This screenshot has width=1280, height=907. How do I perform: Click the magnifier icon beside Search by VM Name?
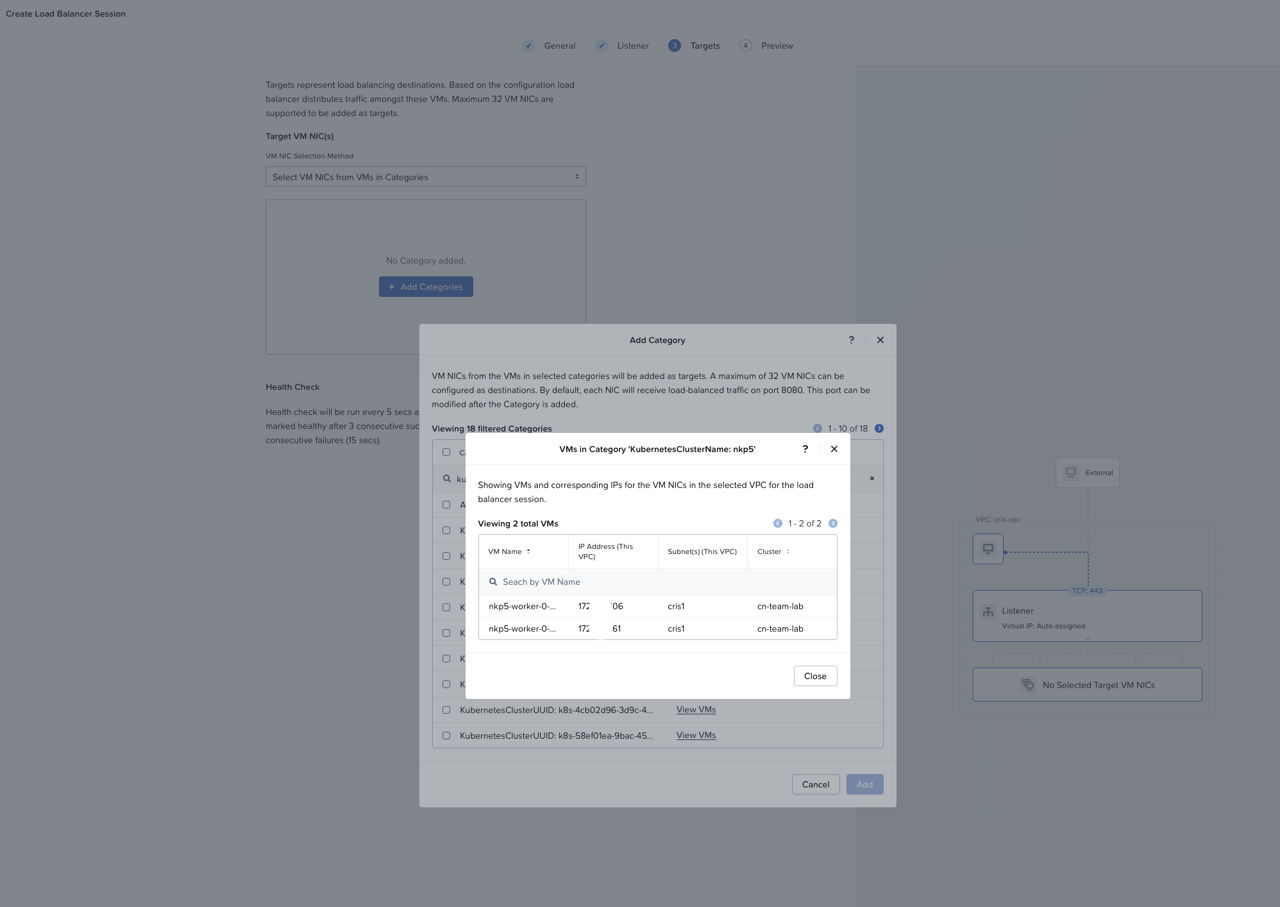coord(493,581)
